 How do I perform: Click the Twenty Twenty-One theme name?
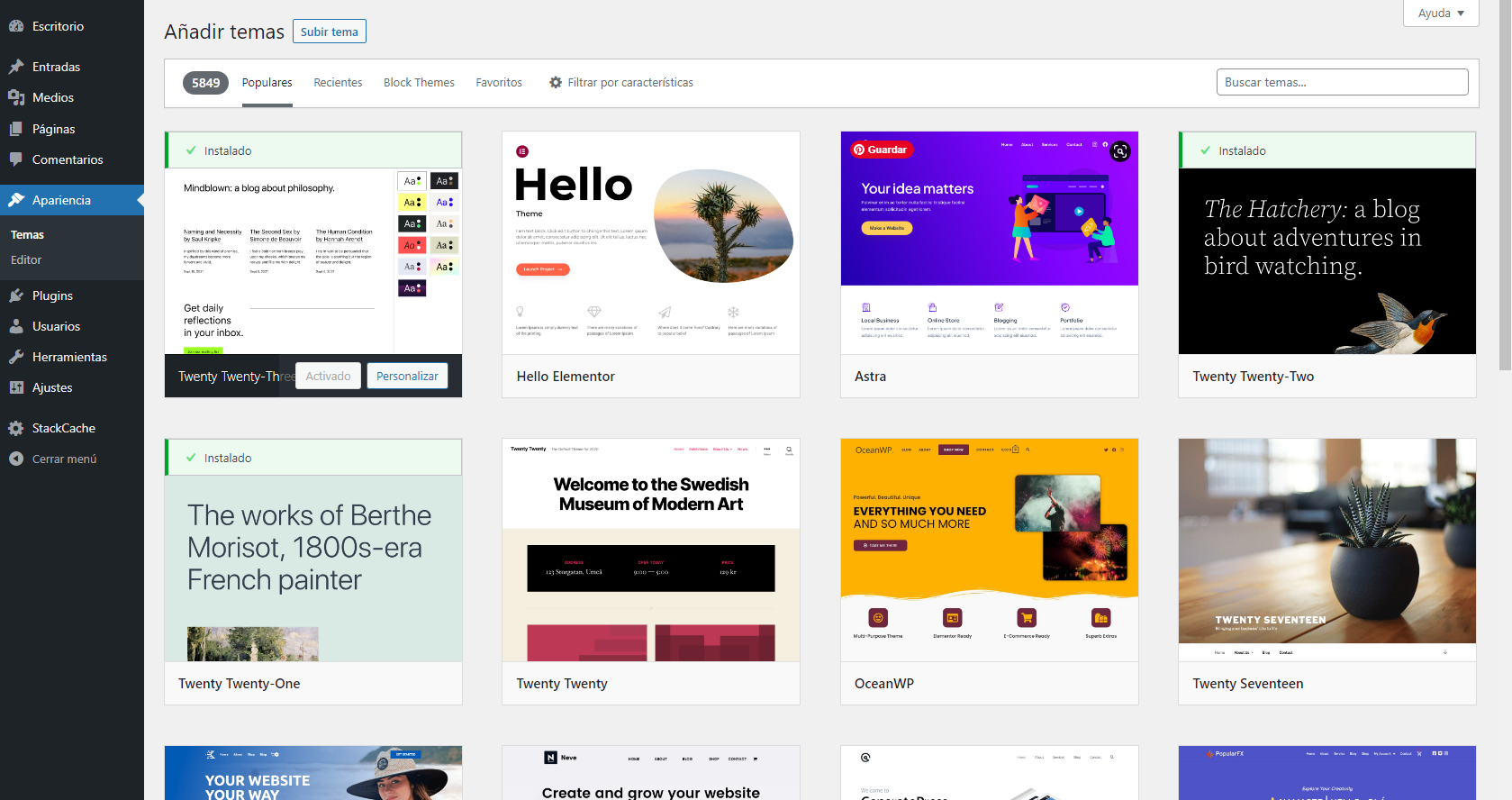point(240,684)
